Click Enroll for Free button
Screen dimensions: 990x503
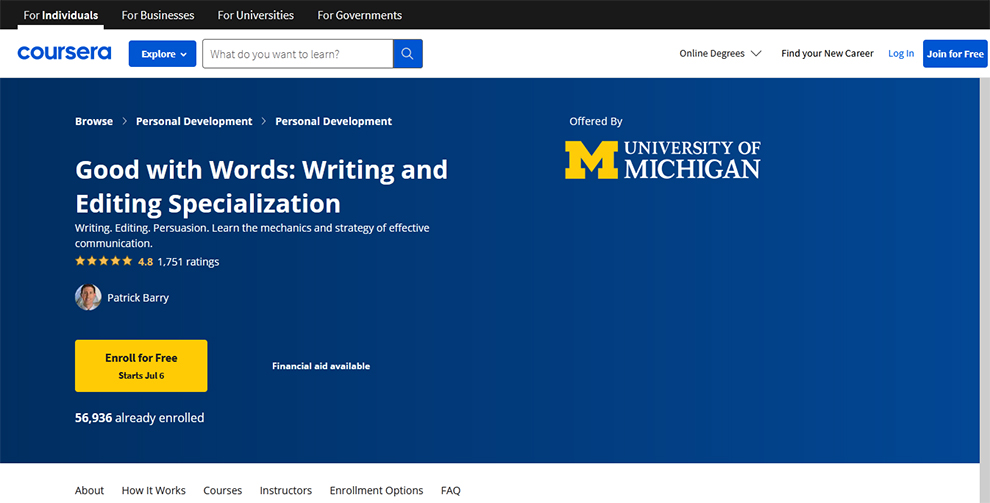click(141, 365)
